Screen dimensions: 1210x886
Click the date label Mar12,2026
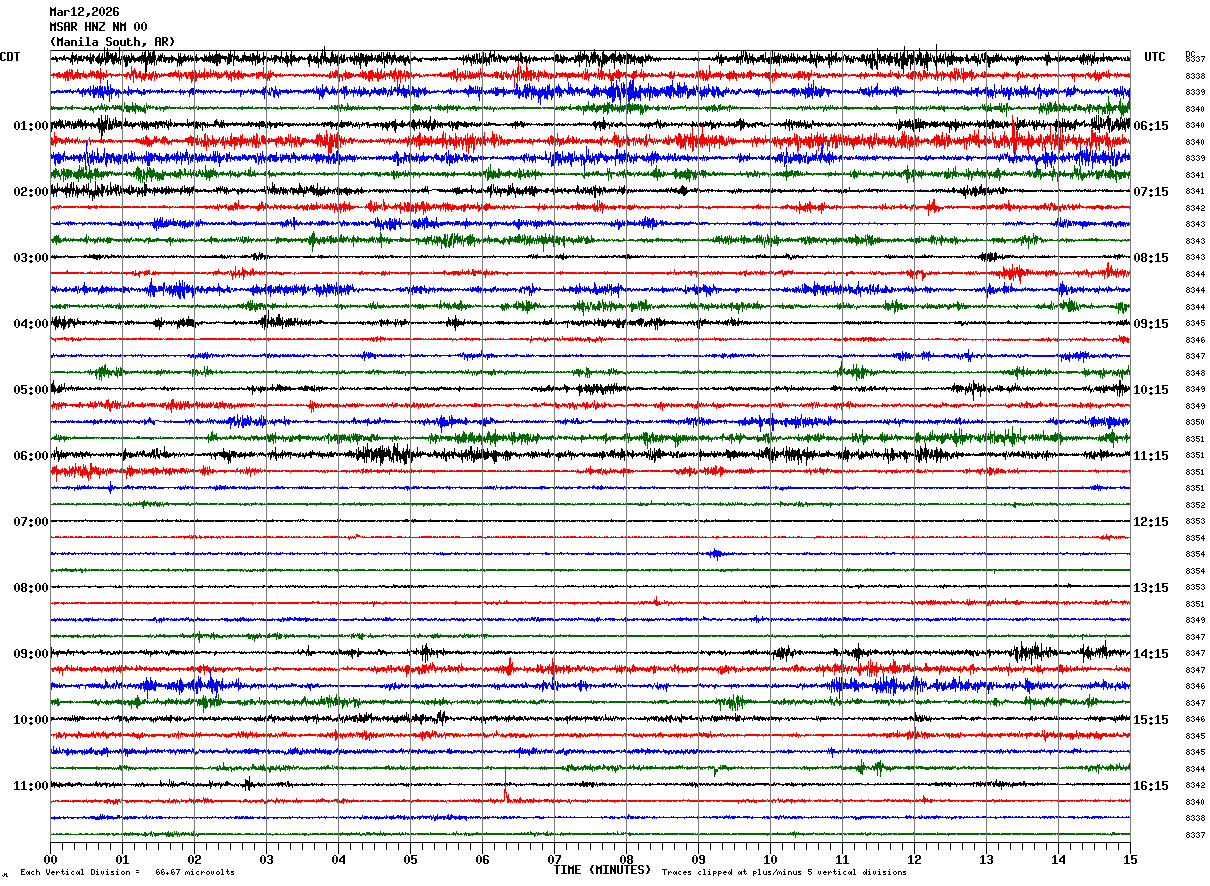coord(84,12)
